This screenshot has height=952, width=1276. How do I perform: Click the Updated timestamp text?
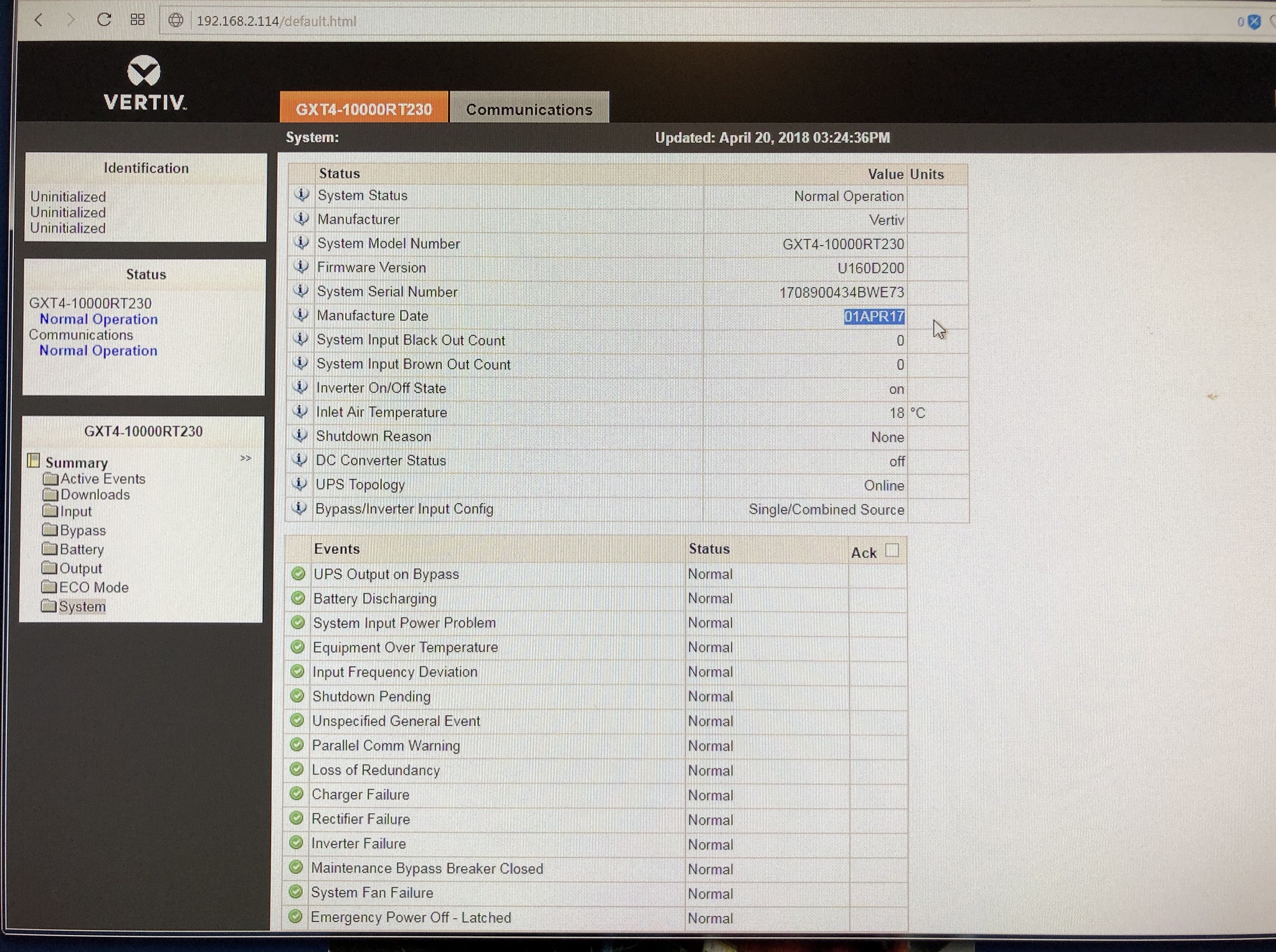[773, 138]
